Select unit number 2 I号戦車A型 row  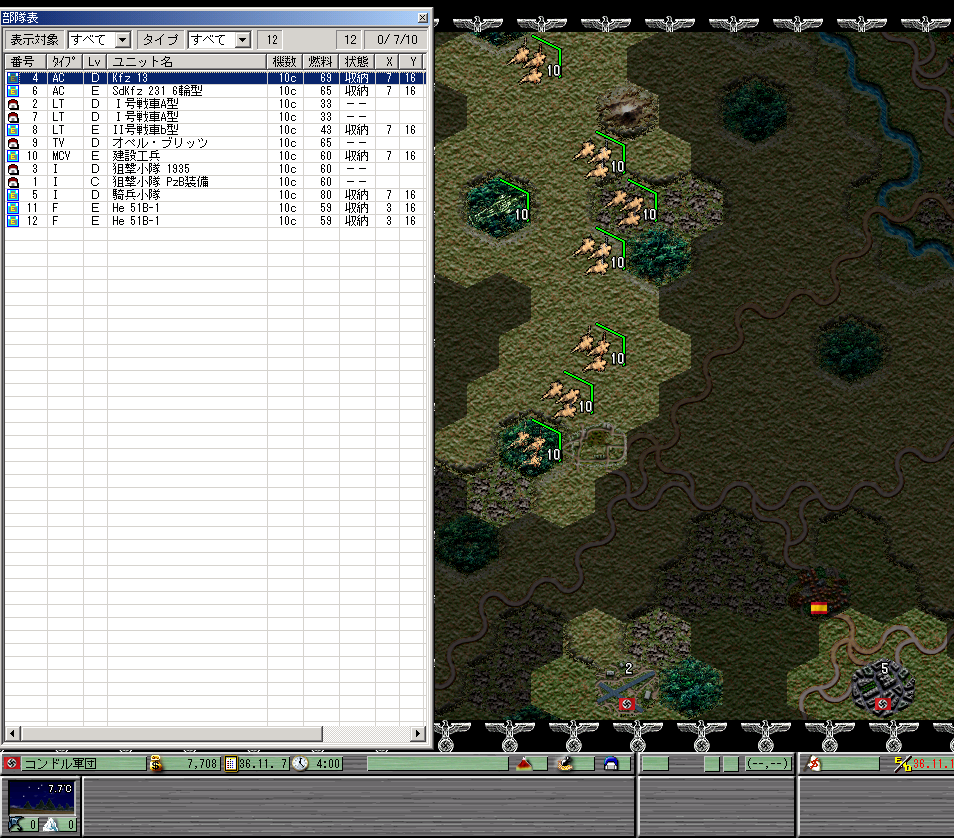pos(215,104)
